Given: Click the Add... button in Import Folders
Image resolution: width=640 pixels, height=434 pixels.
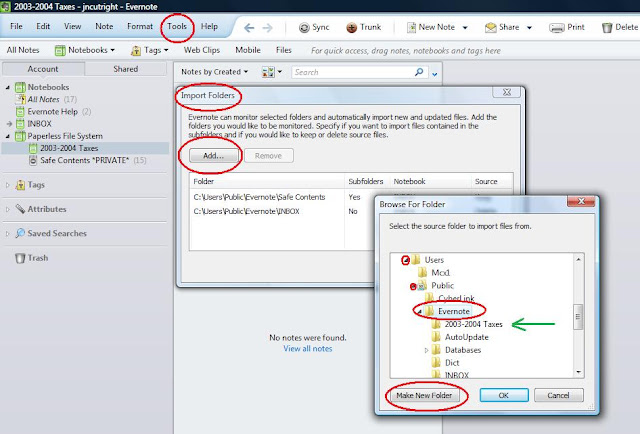Looking at the screenshot, I should [213, 156].
